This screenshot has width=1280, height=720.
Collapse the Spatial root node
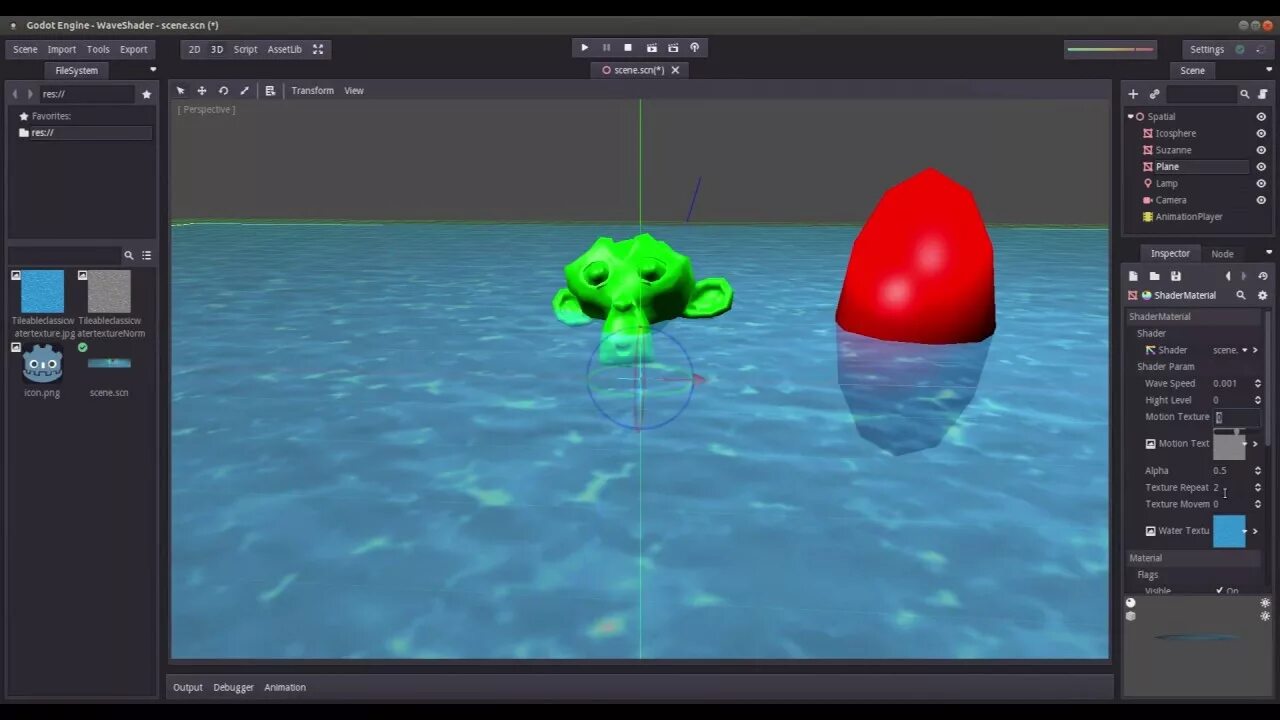click(x=1130, y=117)
